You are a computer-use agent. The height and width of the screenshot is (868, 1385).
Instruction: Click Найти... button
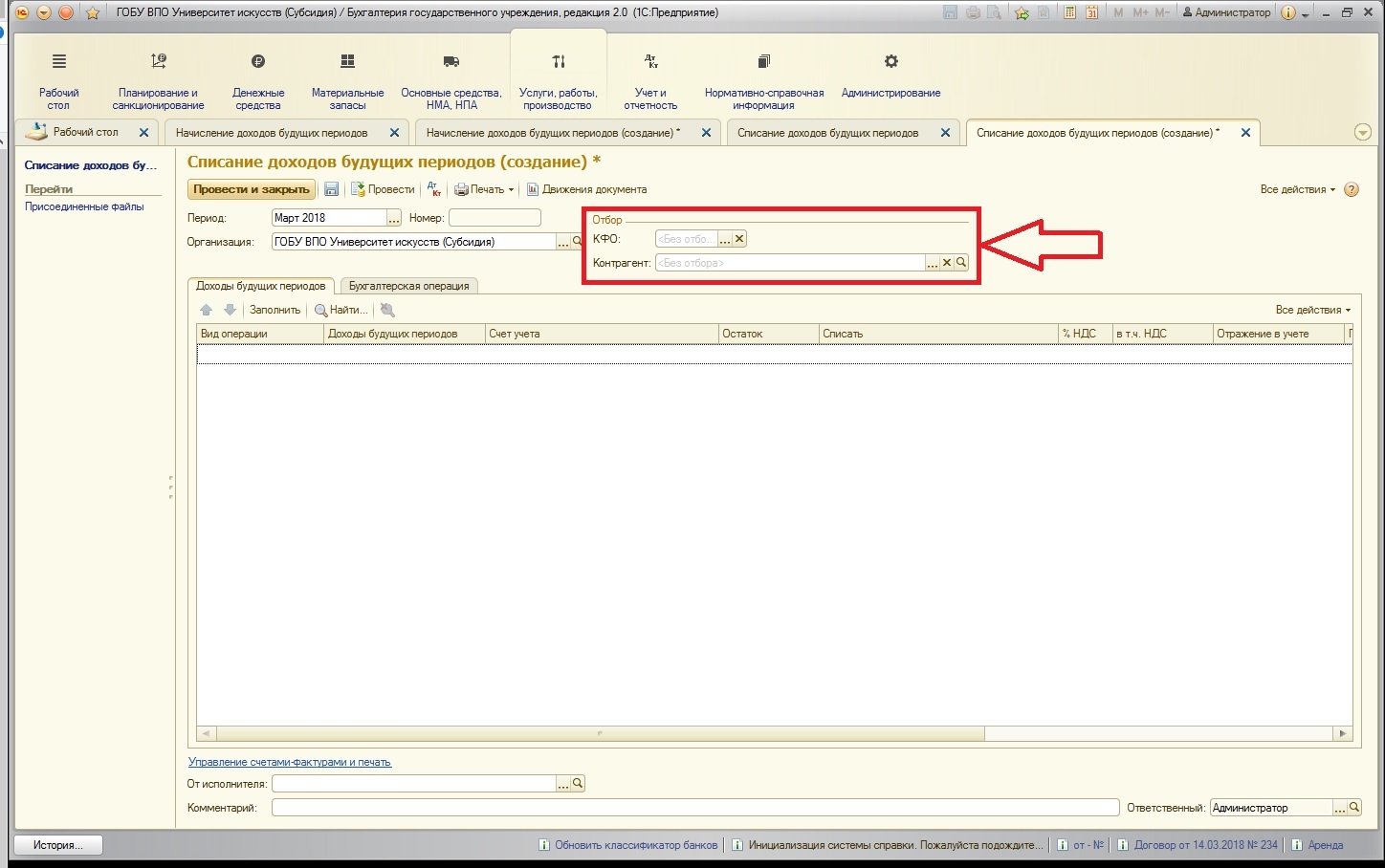click(x=341, y=310)
